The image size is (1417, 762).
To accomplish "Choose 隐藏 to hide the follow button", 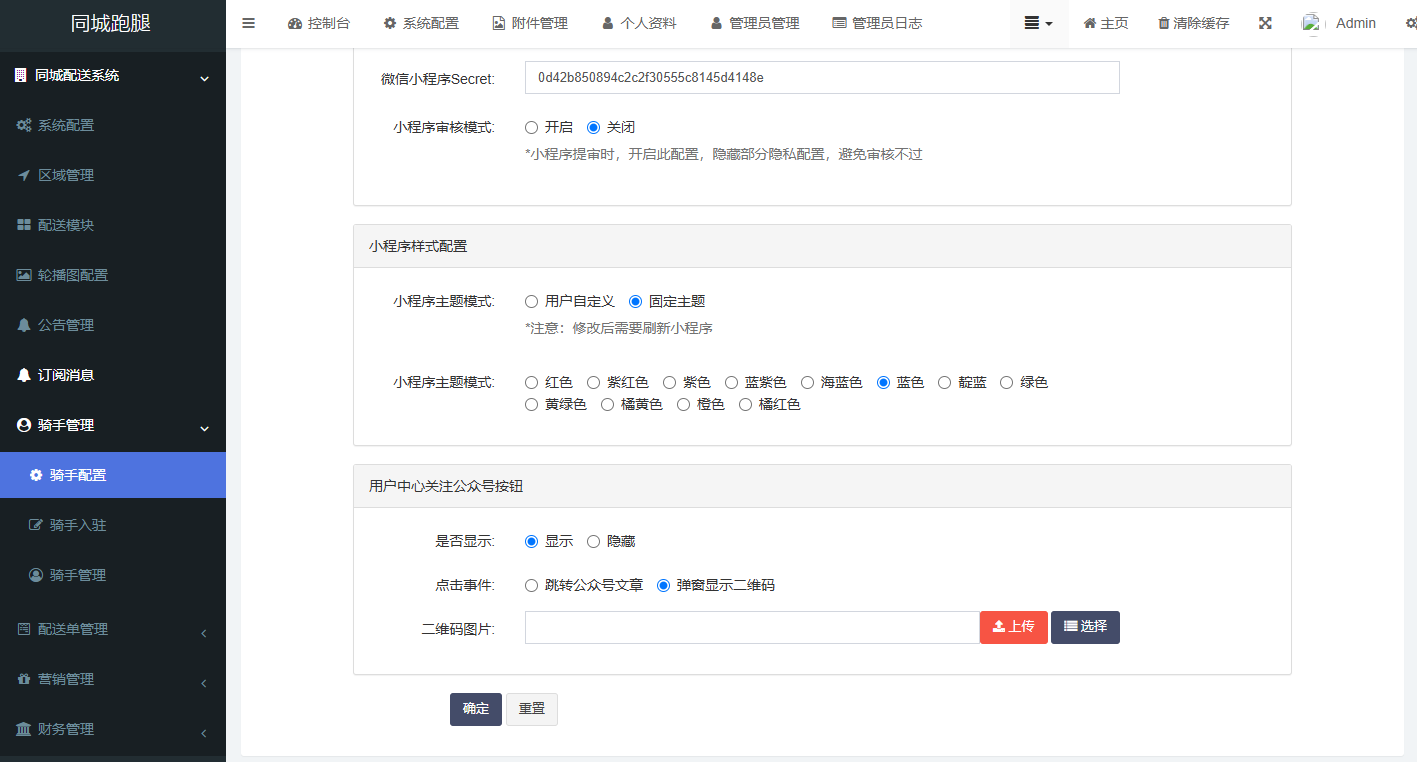I will (x=594, y=541).
